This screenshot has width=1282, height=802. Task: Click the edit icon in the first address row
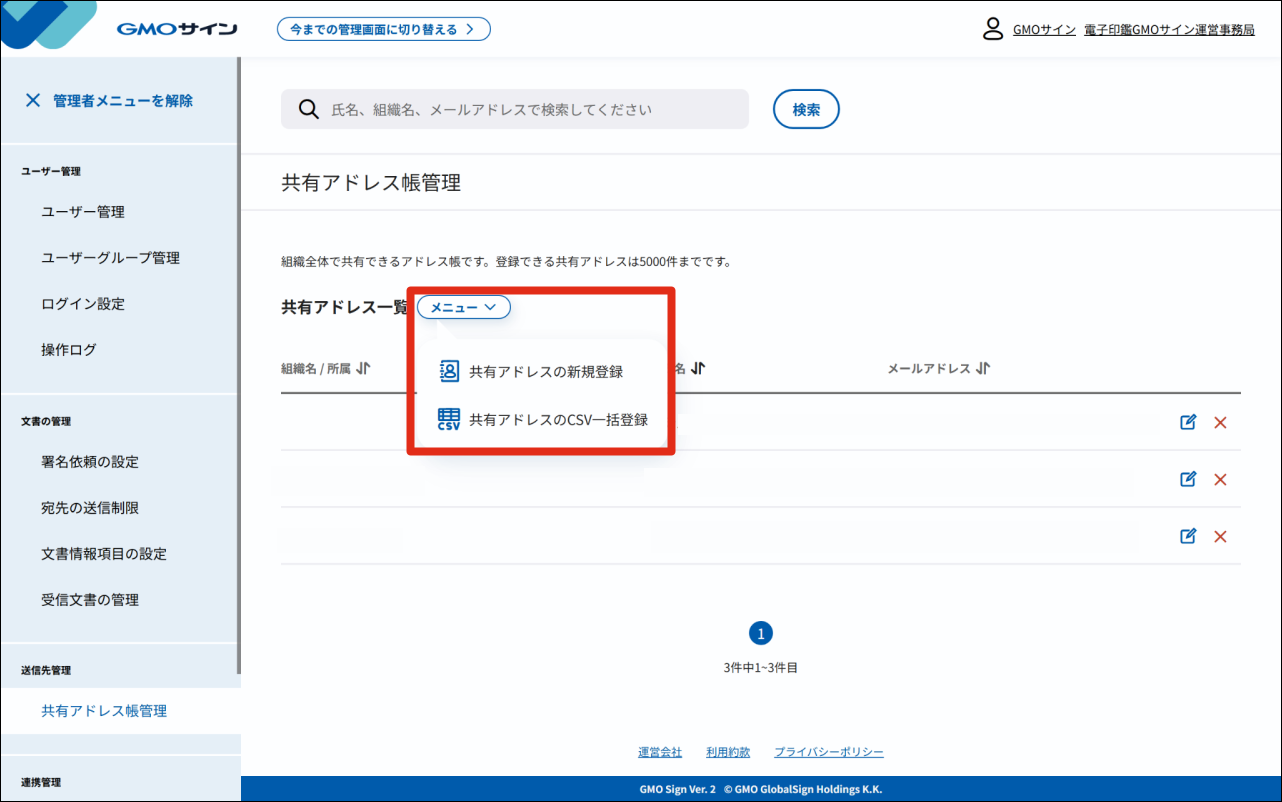pos(1188,422)
